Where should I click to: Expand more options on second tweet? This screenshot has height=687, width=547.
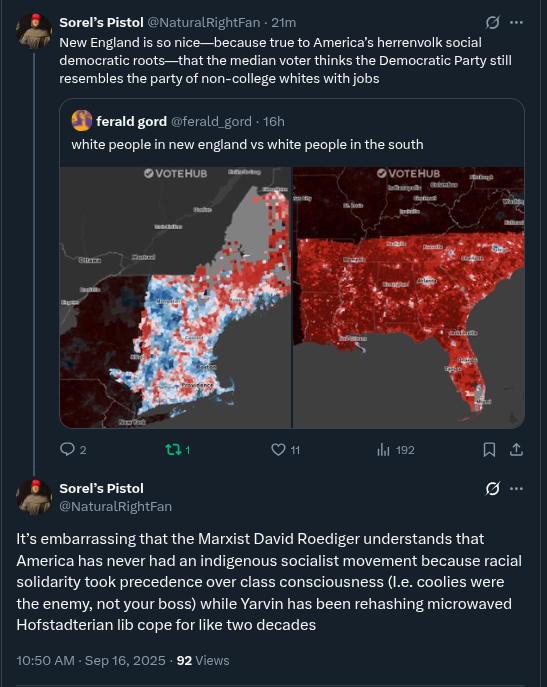coord(516,489)
